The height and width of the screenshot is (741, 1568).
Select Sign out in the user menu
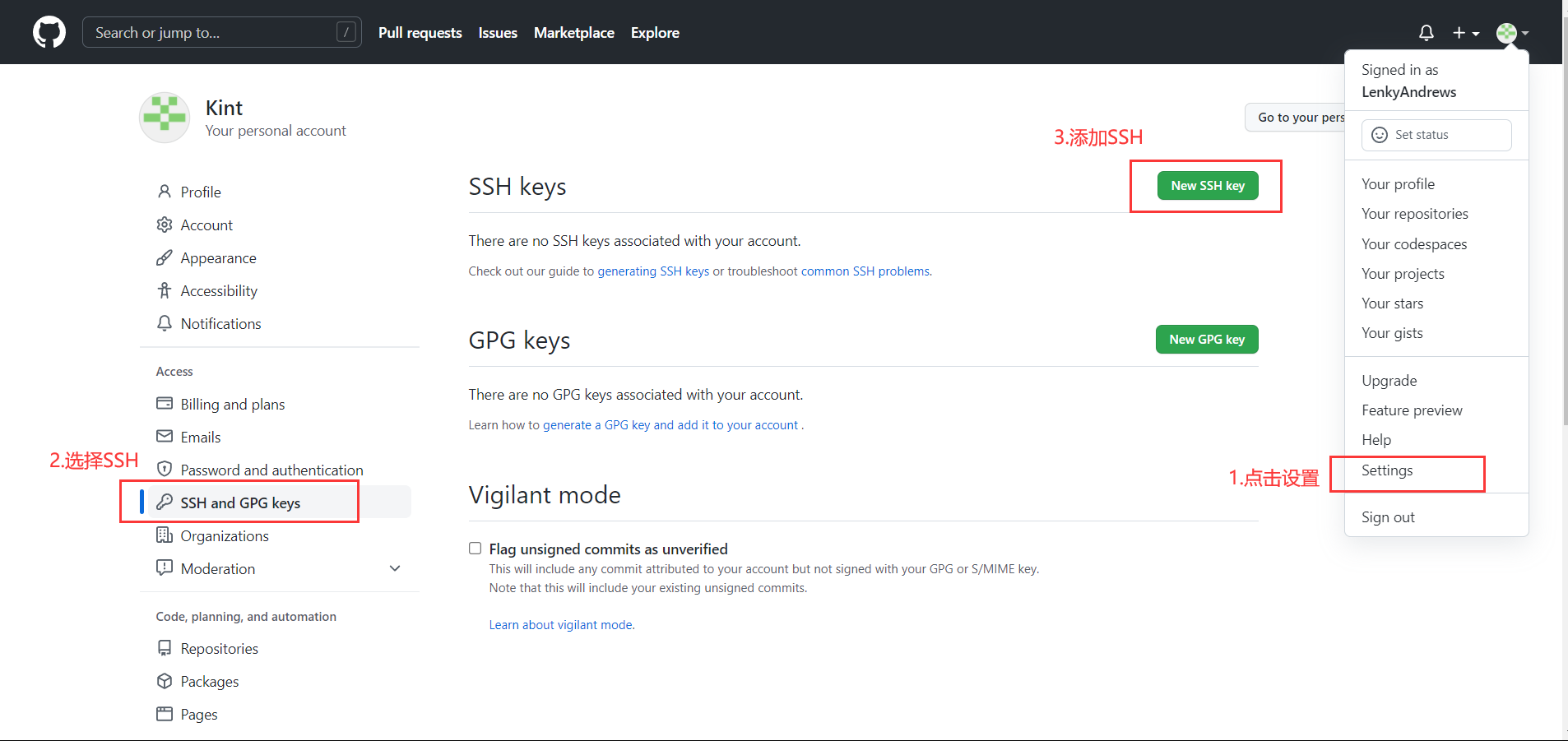click(x=1436, y=517)
